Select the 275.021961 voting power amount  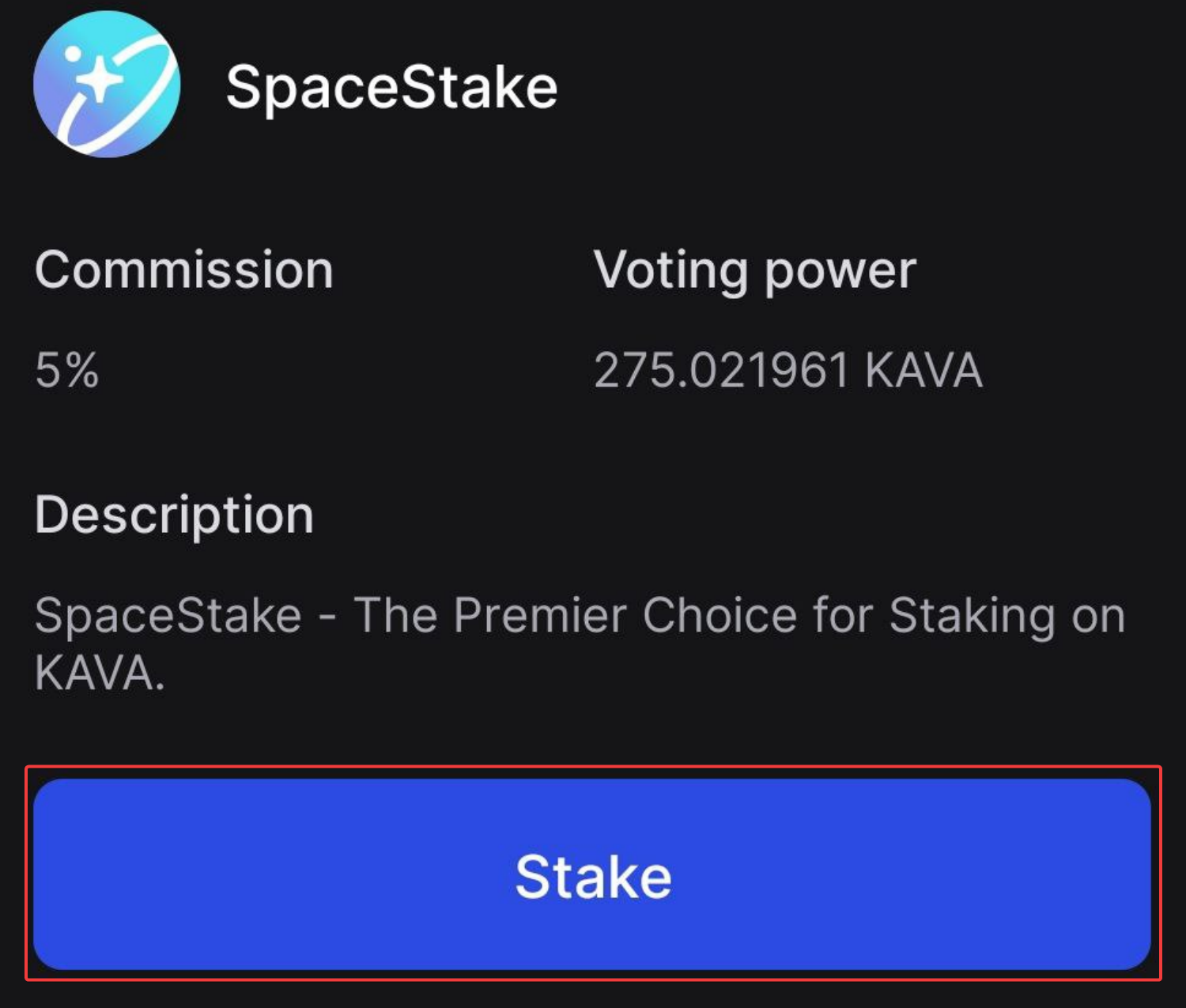tap(721, 370)
